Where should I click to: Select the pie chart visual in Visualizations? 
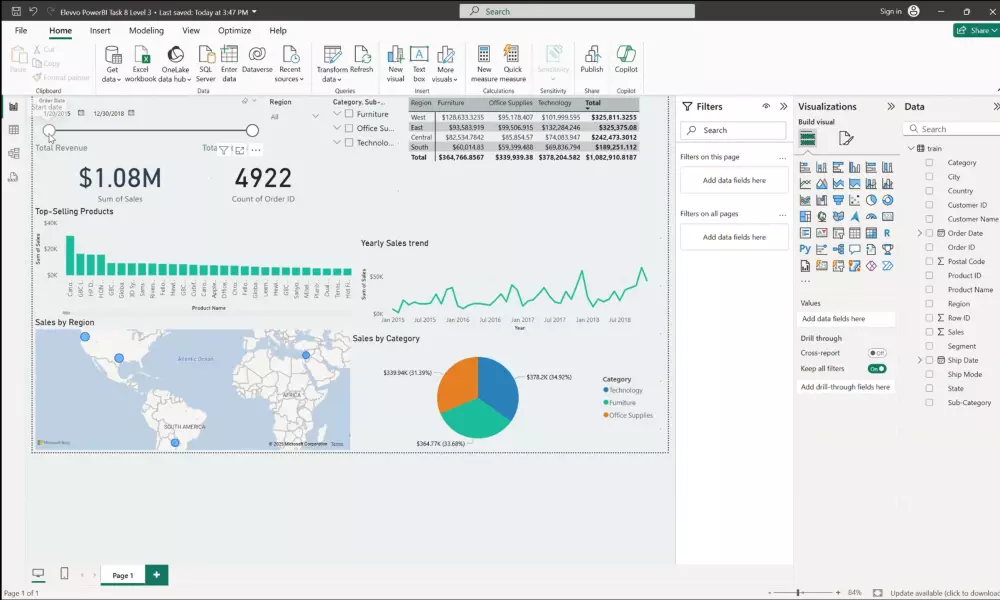[x=871, y=200]
